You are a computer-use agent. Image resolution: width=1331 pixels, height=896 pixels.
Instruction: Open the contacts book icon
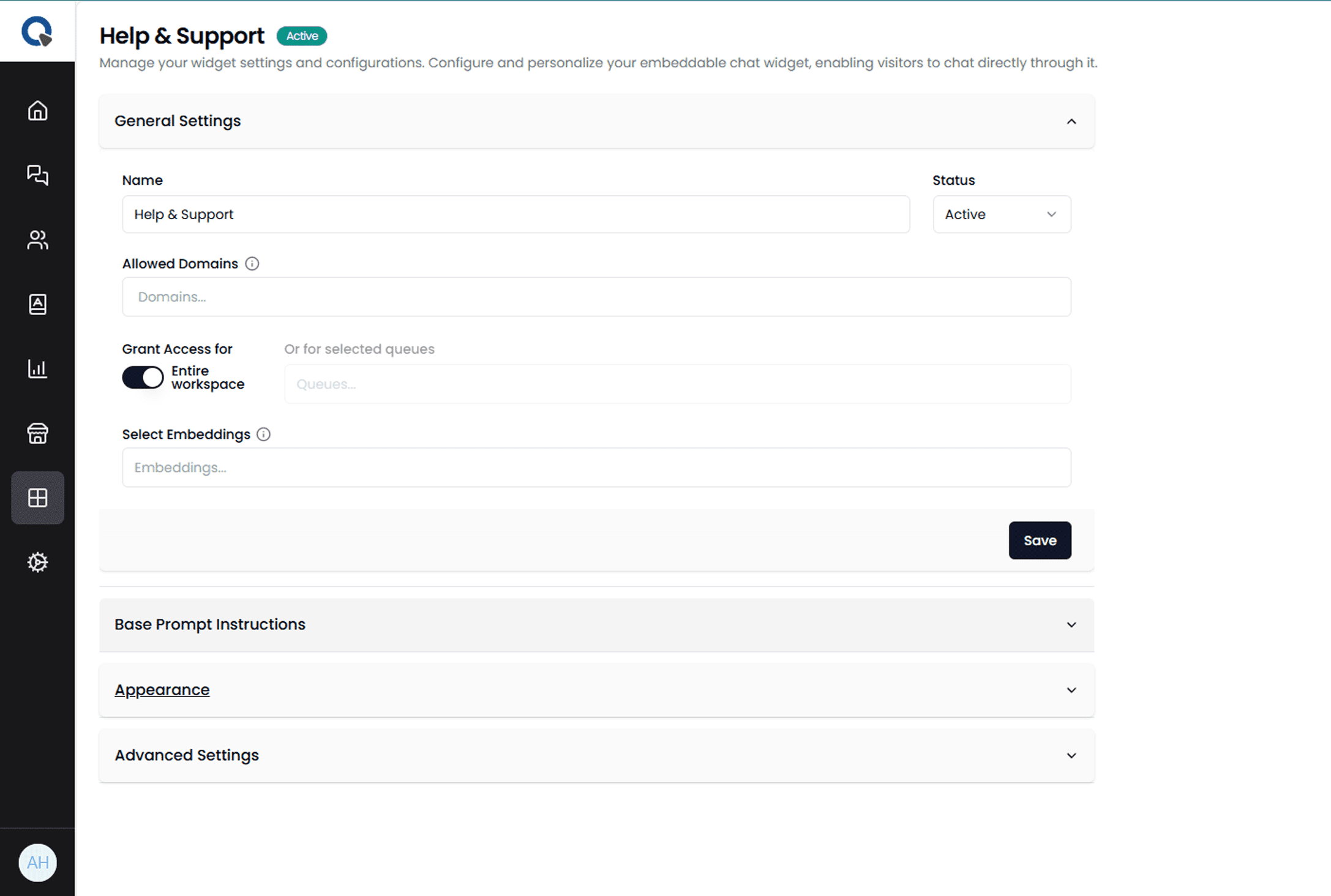pos(37,304)
